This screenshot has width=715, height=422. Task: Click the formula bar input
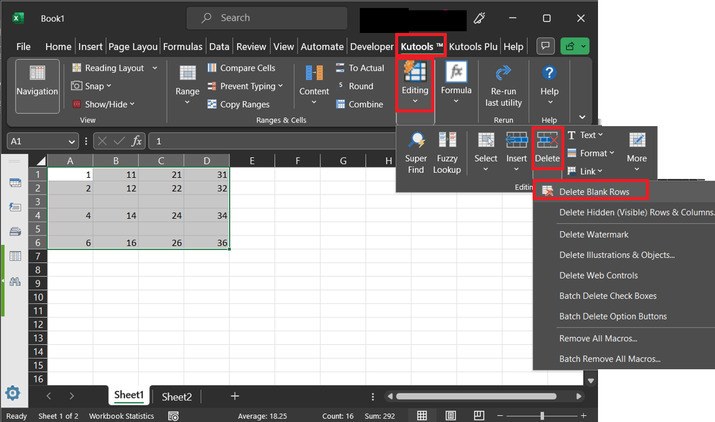click(272, 141)
